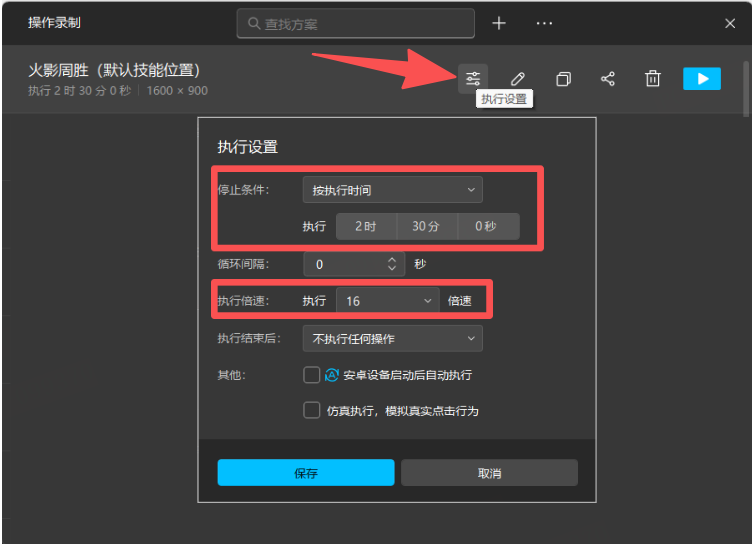
Task: Increase 循环间隔 with up stepper arrow
Action: 392,260
